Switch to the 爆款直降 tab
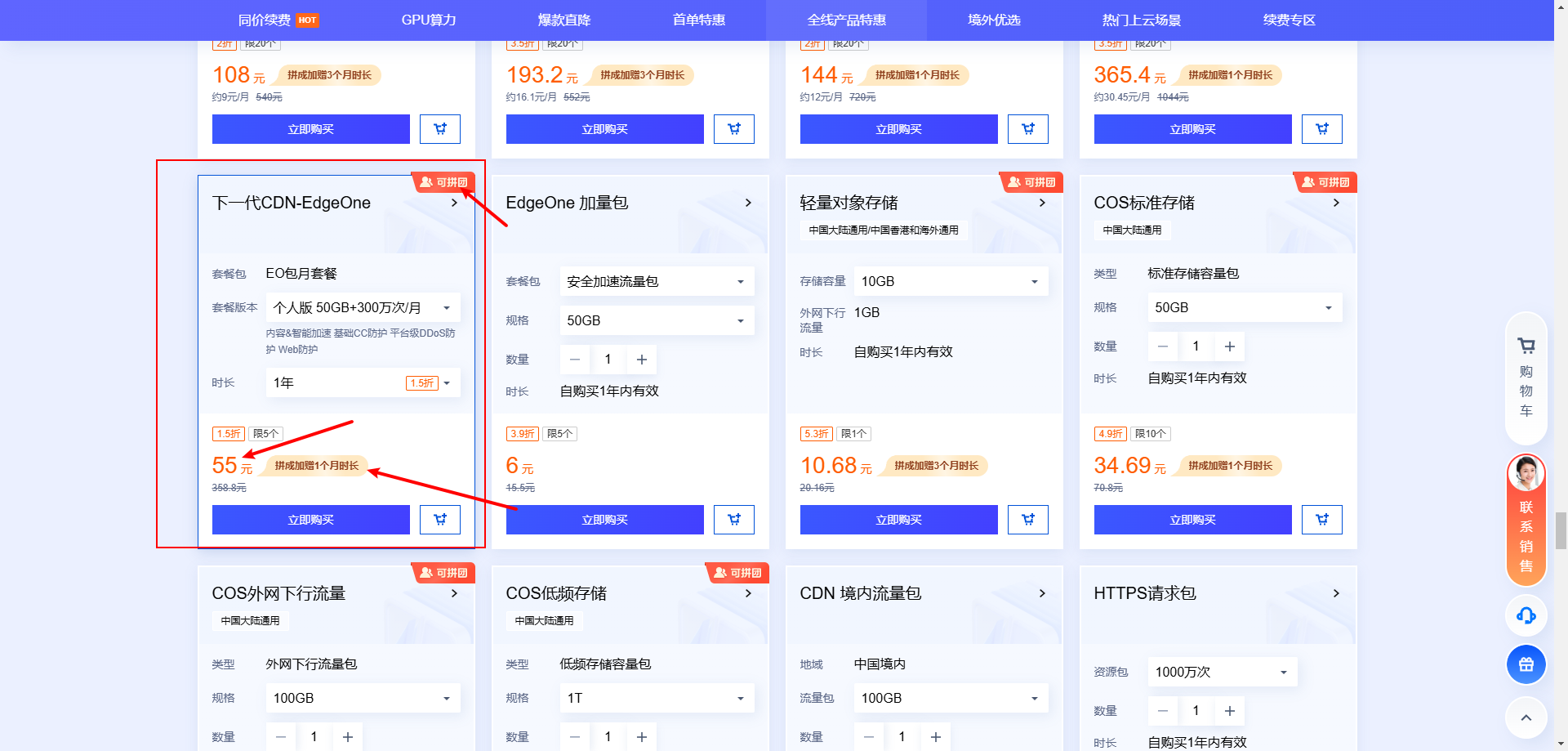This screenshot has height=751, width=1568. click(x=564, y=20)
